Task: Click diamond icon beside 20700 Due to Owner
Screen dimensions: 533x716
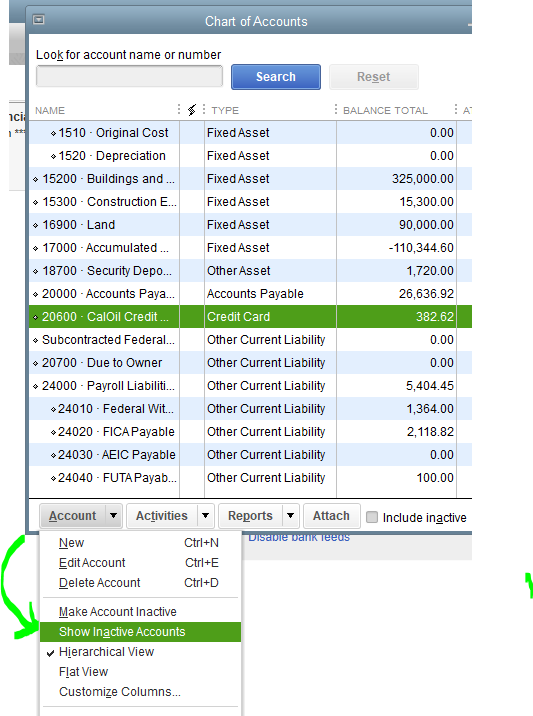Action: [36, 363]
